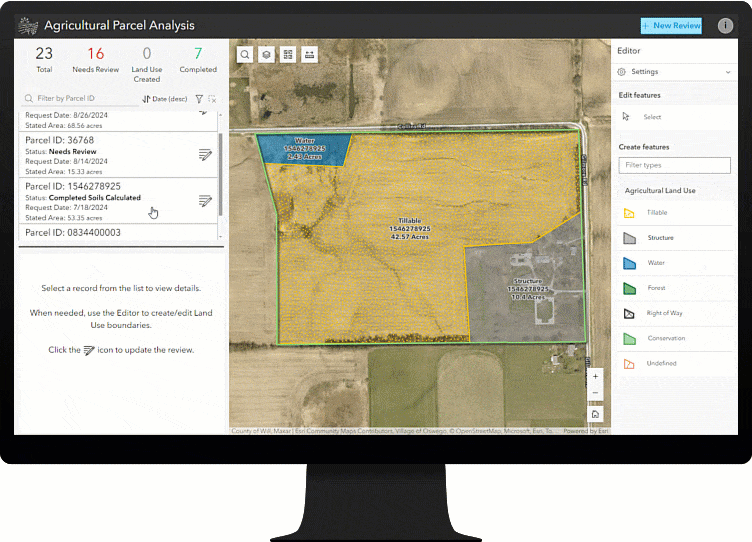Zoom out on the map
Viewport: 752px width, 542px height.
[595, 393]
